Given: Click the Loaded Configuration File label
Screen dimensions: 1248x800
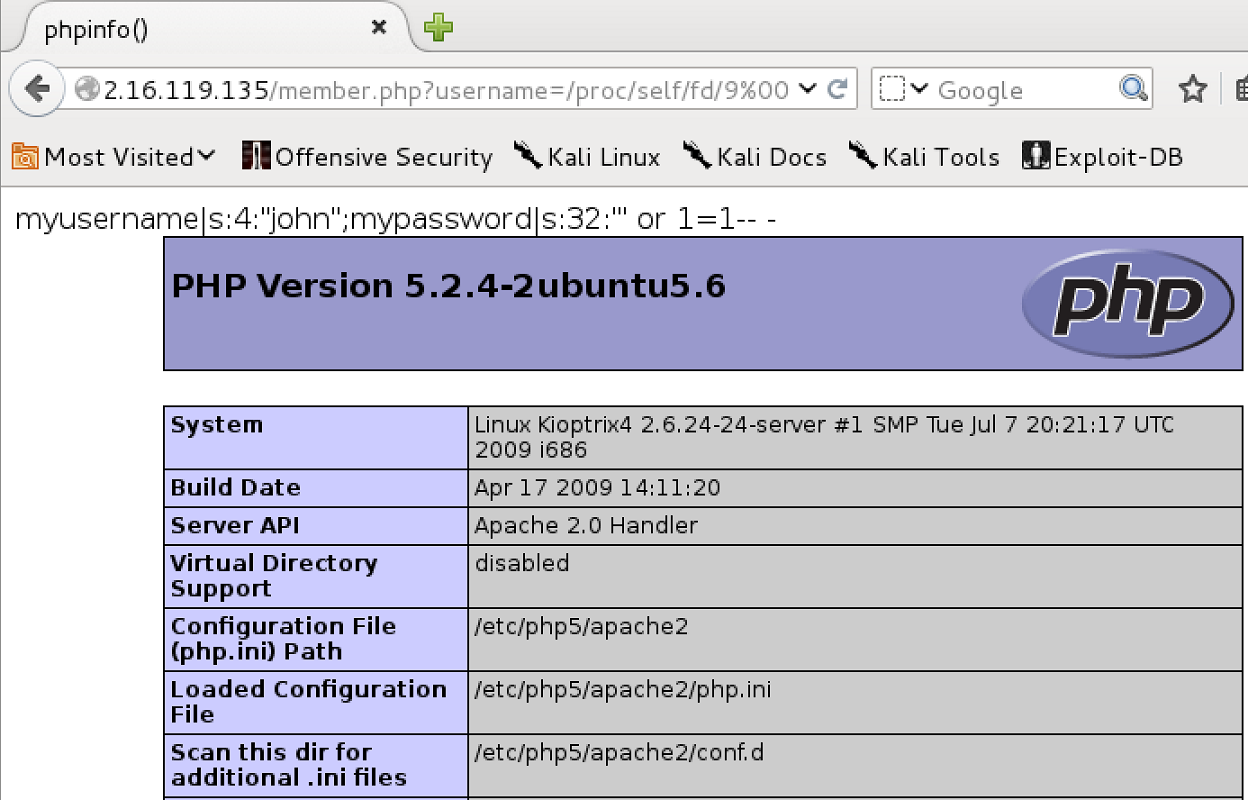Looking at the screenshot, I should point(309,702).
